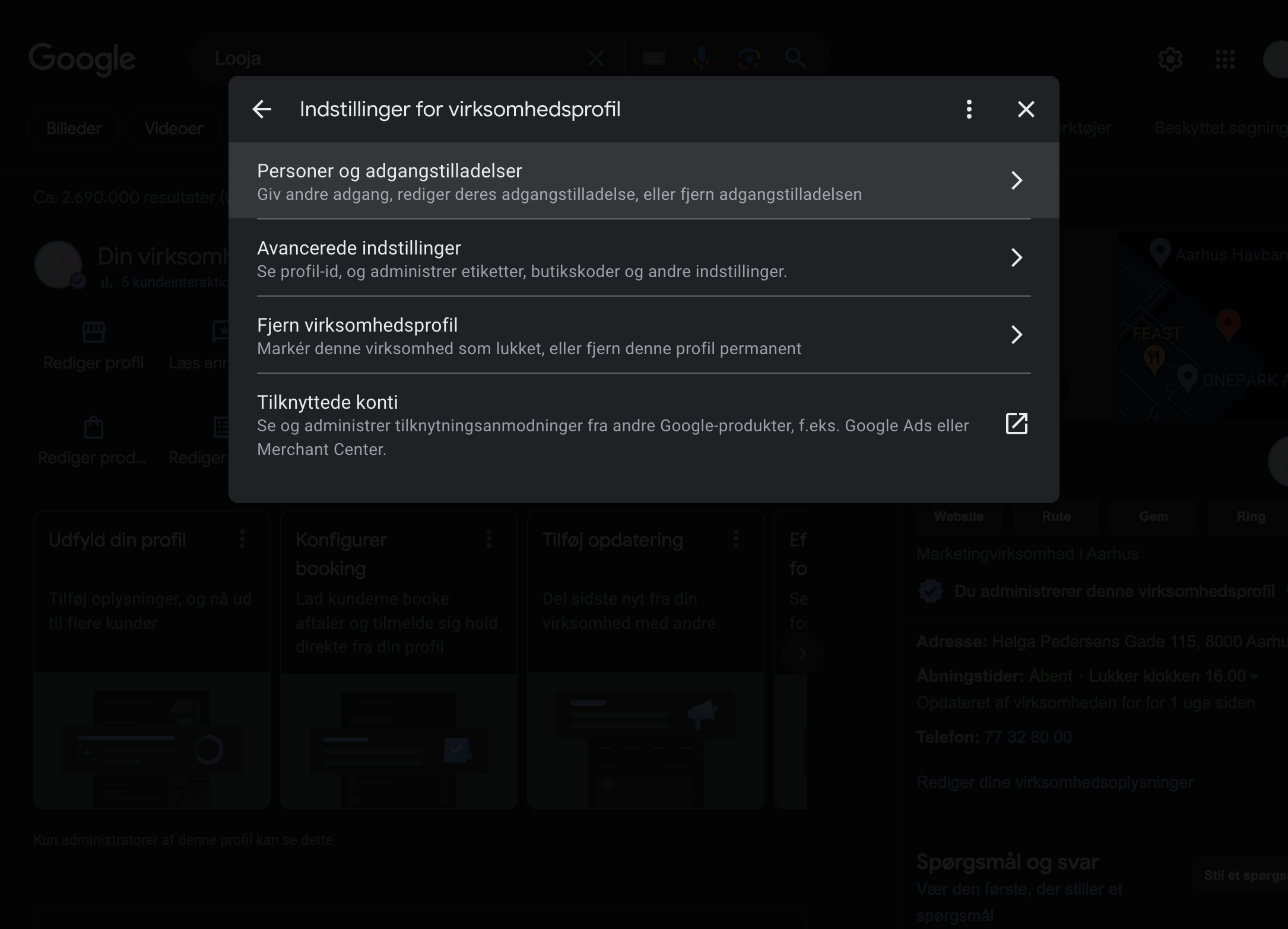The width and height of the screenshot is (1288, 929).
Task: Open options on Tilføj opdatering card
Action: click(736, 539)
